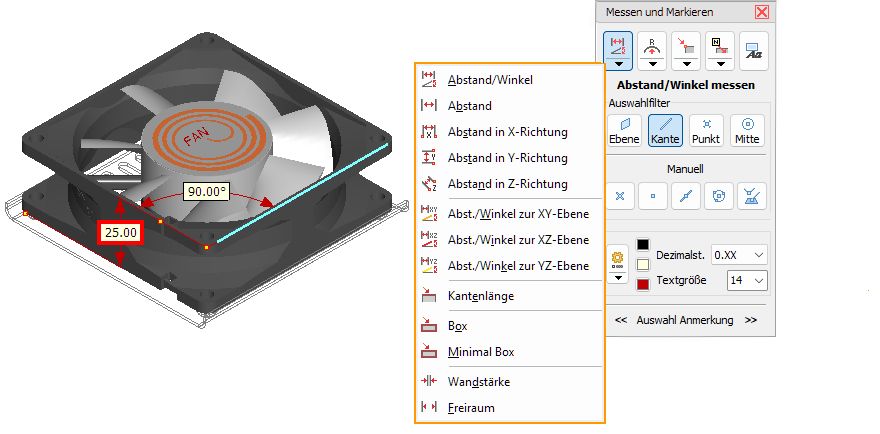Click the next annotation arrow button
Screen dimensions: 880x434
(751, 320)
